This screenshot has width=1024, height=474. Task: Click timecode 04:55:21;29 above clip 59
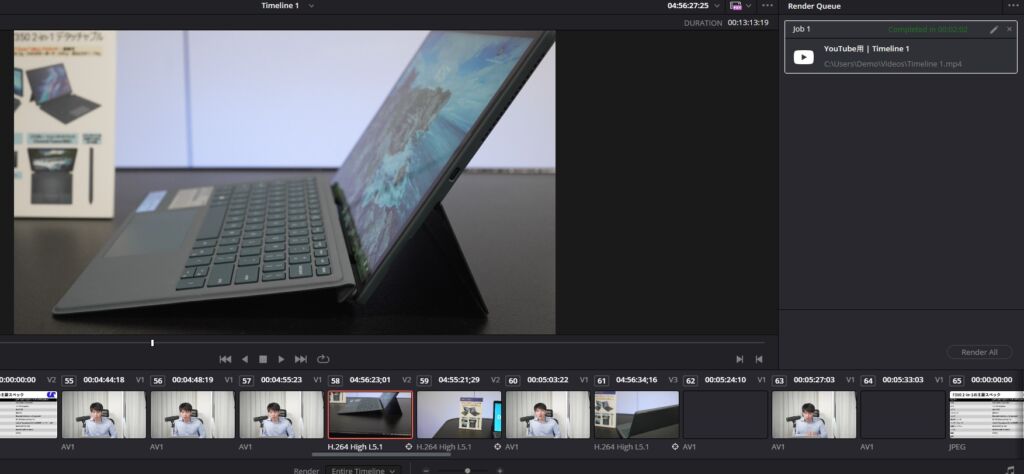[x=458, y=380]
